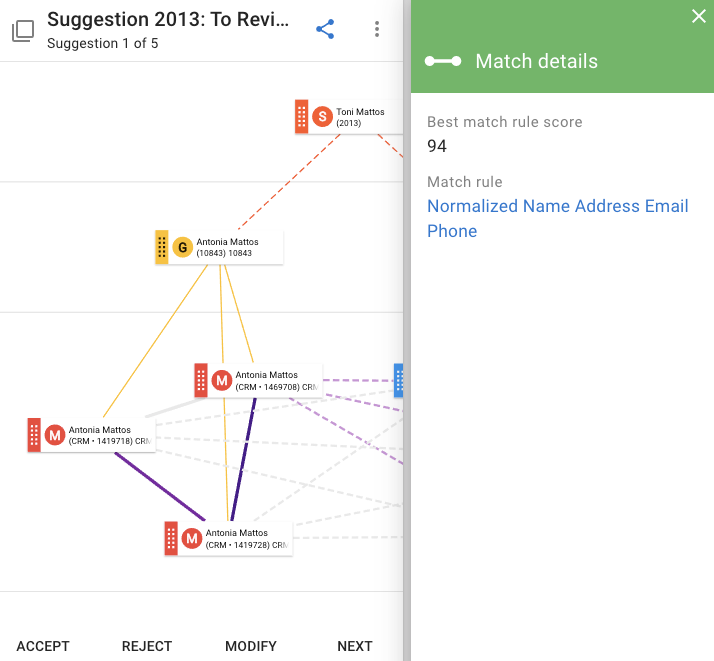This screenshot has width=714, height=661.
Task: Click the Antonia Mattos CRM 1469708 label
Action: pos(276,381)
